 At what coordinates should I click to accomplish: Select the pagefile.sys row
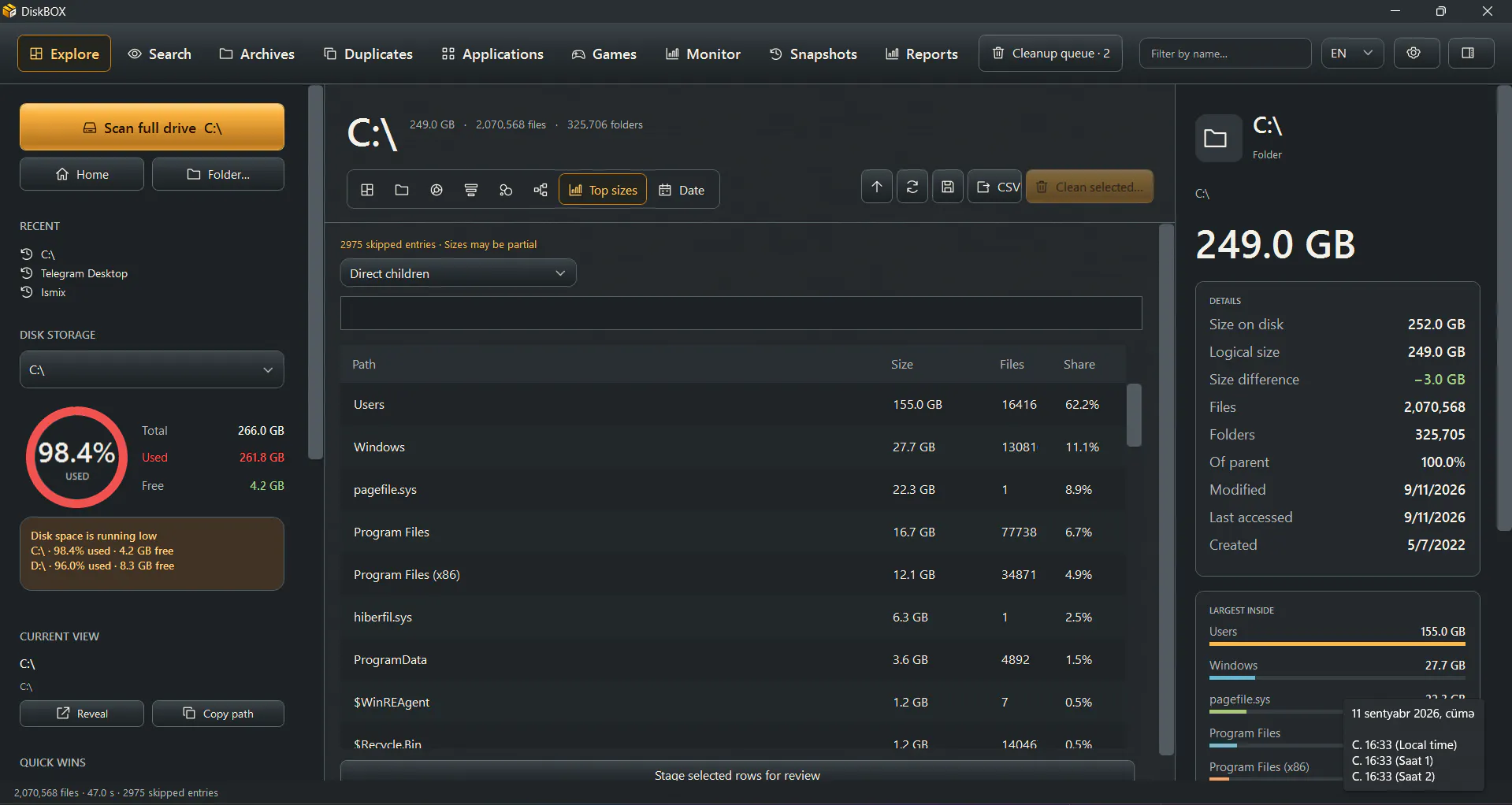pyautogui.click(x=733, y=490)
